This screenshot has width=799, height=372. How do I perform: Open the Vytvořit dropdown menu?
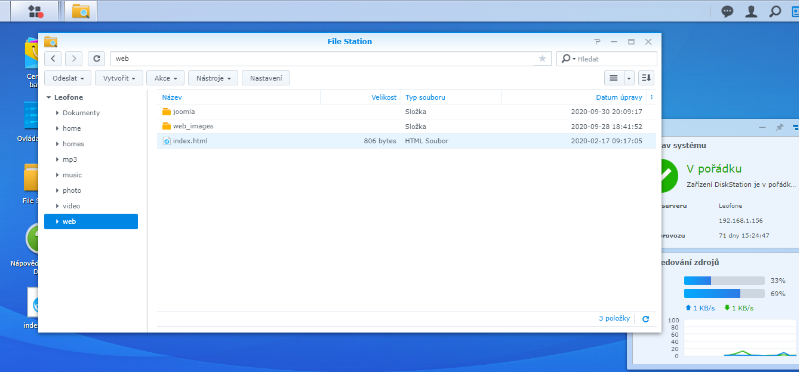point(119,78)
